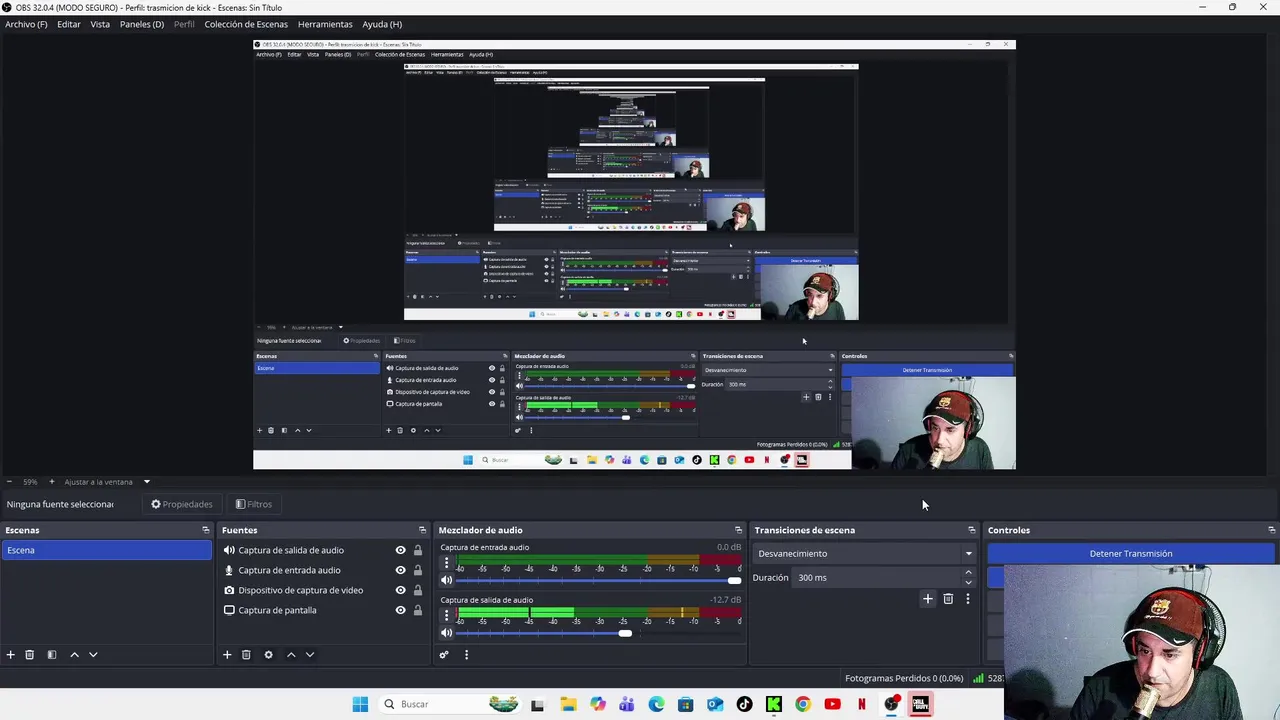Open options dots for Captura de entrada audio
Viewport: 1280px width, 720px height.
pyautogui.click(x=447, y=563)
